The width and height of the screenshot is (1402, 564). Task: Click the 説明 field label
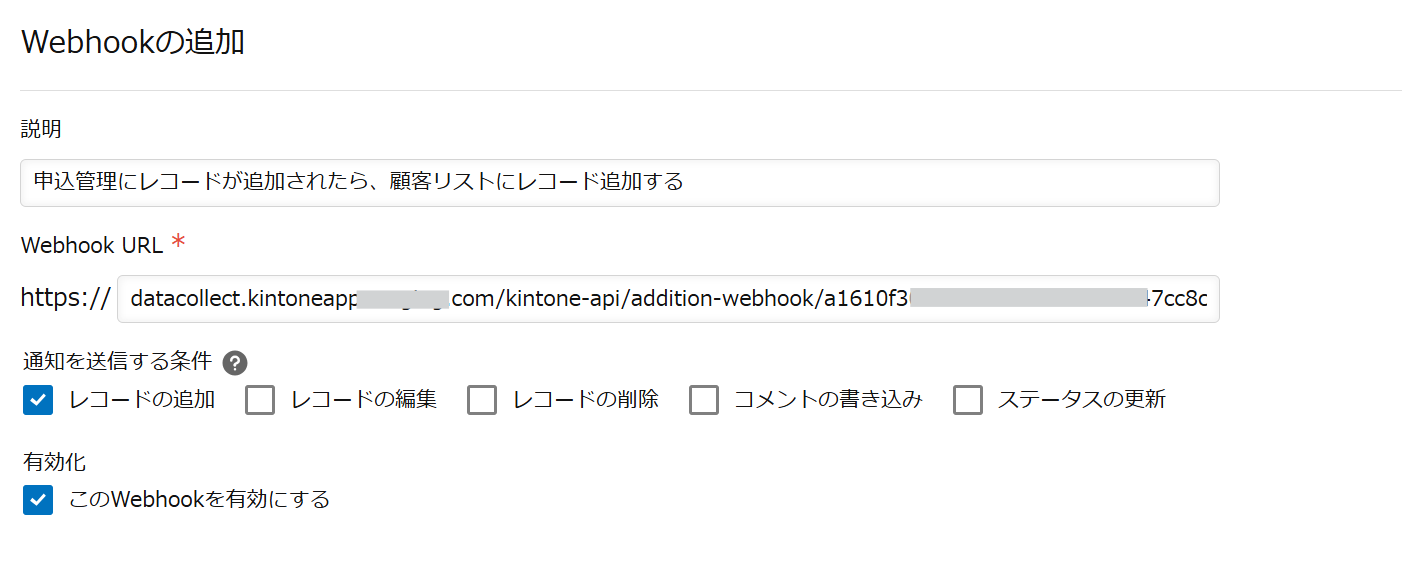[41, 129]
